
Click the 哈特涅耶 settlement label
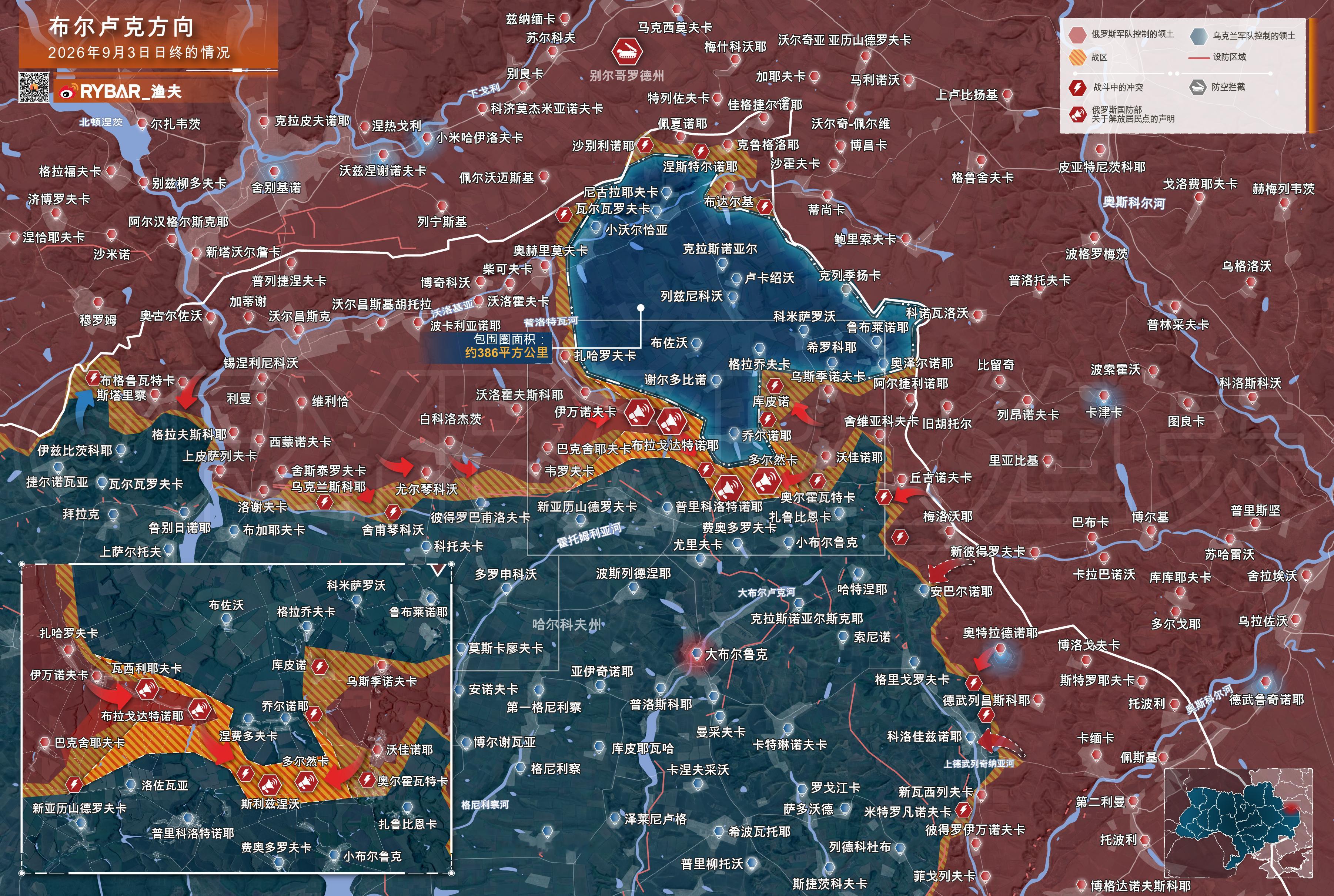(x=862, y=589)
